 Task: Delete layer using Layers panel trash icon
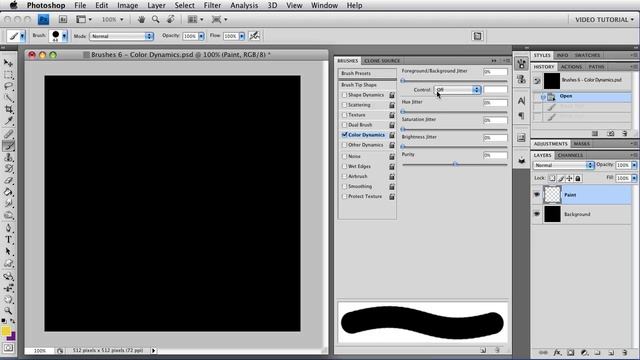625,352
